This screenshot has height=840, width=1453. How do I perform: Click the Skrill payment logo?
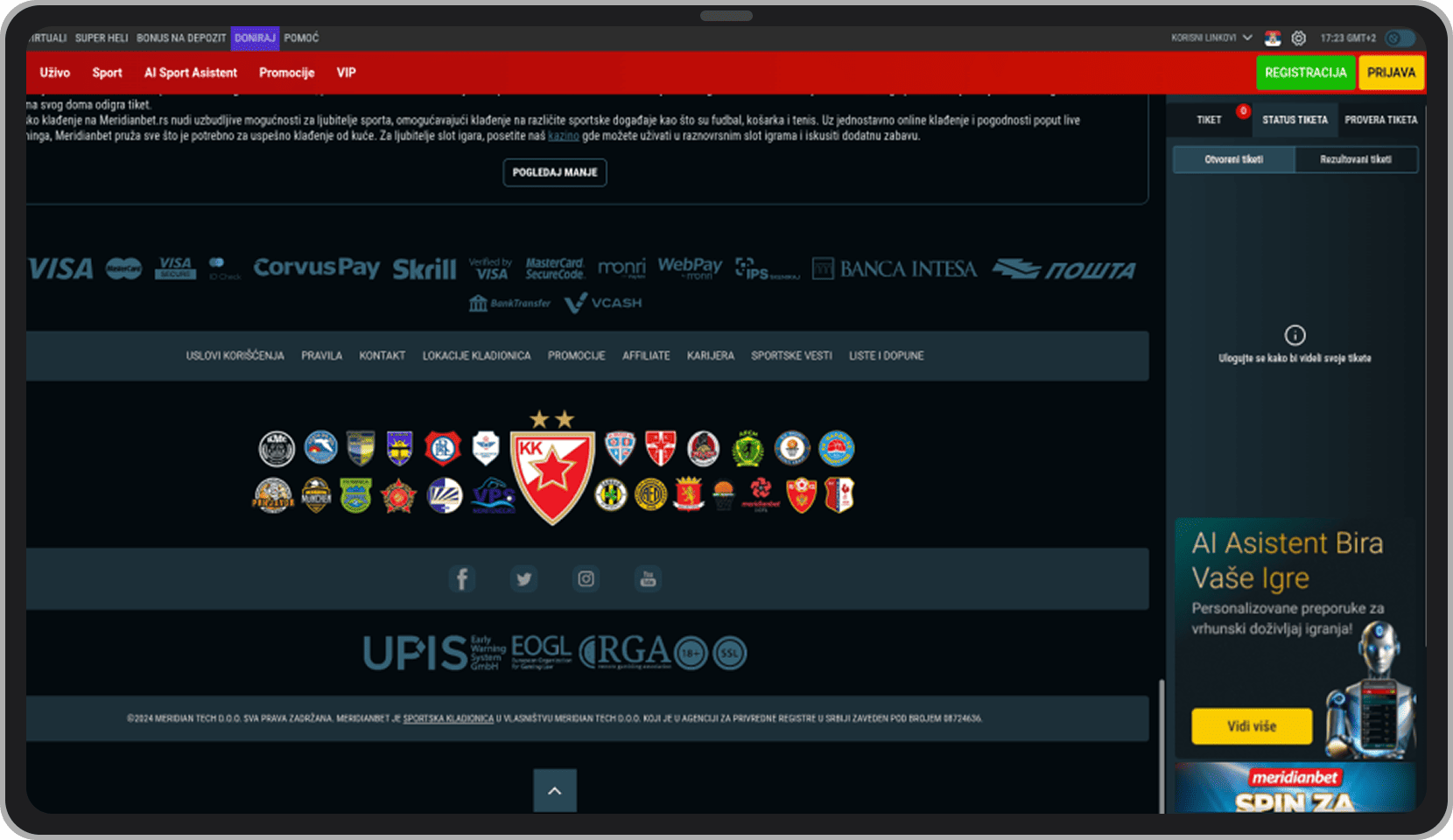click(x=425, y=269)
